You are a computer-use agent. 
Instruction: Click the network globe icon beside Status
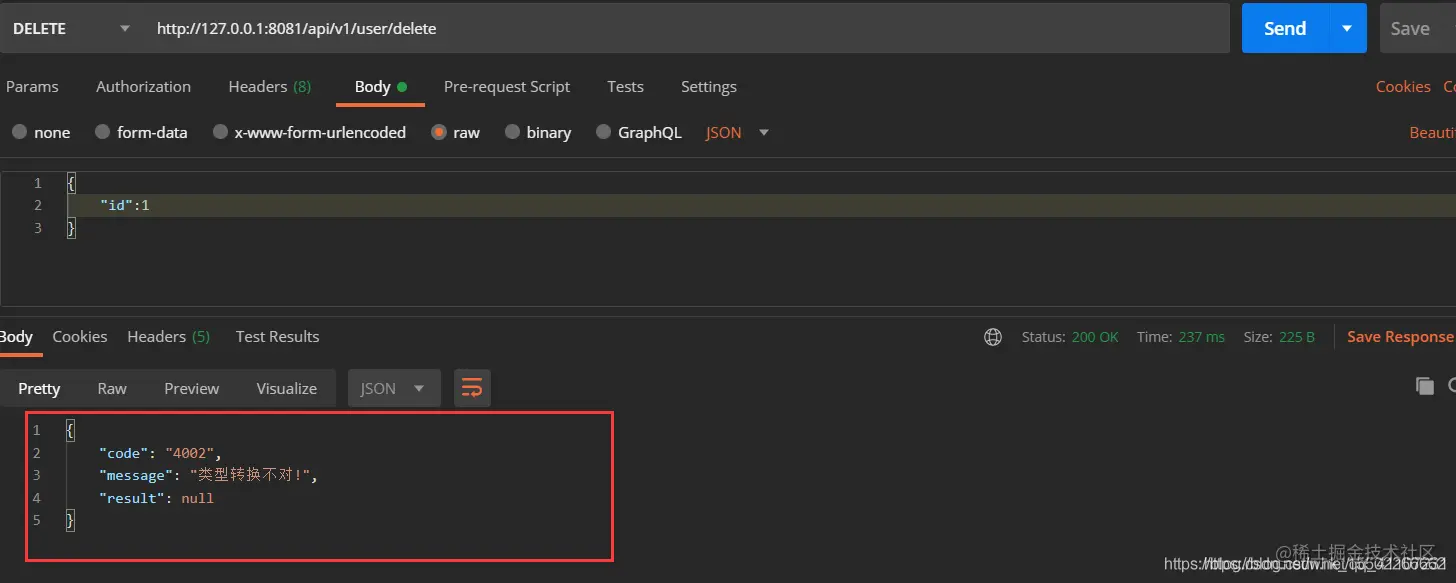click(993, 337)
